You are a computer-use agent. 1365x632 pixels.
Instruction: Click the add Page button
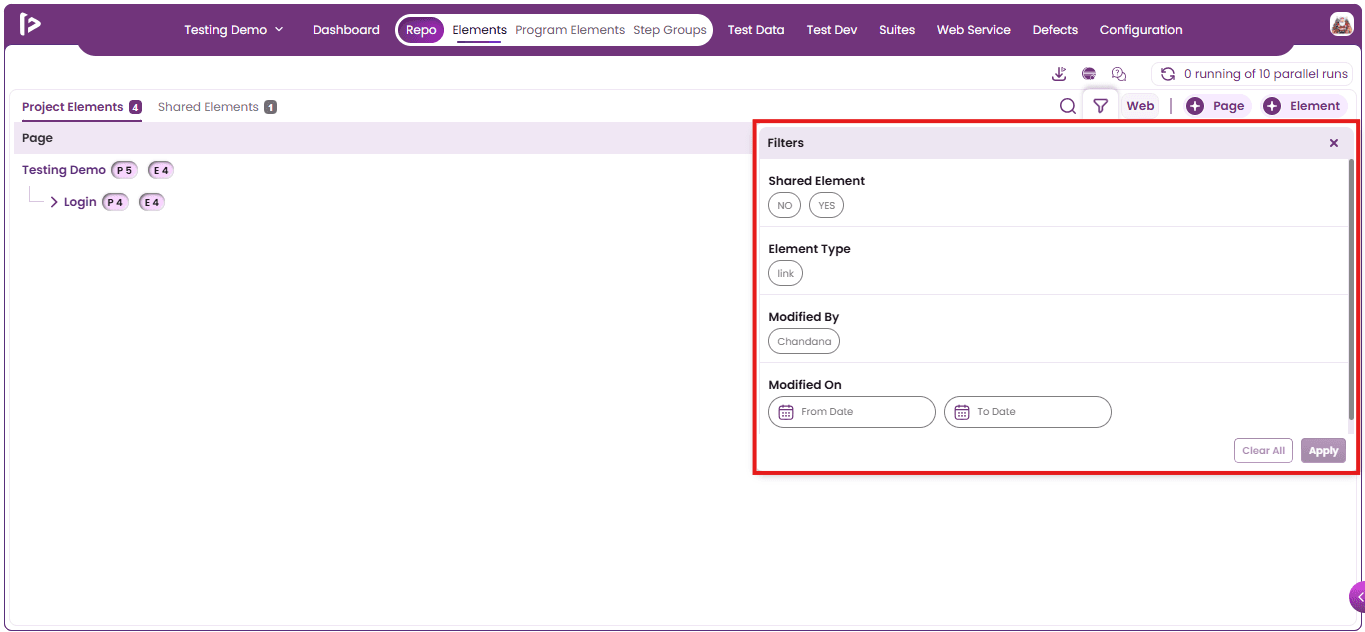pyautogui.click(x=1215, y=106)
